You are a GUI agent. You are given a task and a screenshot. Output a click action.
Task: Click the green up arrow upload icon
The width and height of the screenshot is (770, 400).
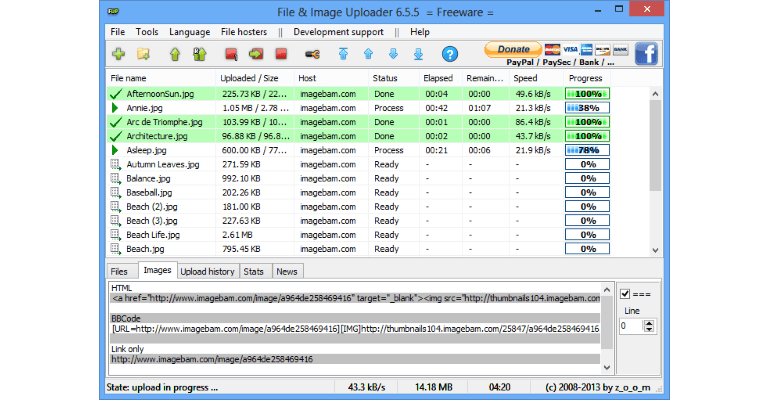174,53
